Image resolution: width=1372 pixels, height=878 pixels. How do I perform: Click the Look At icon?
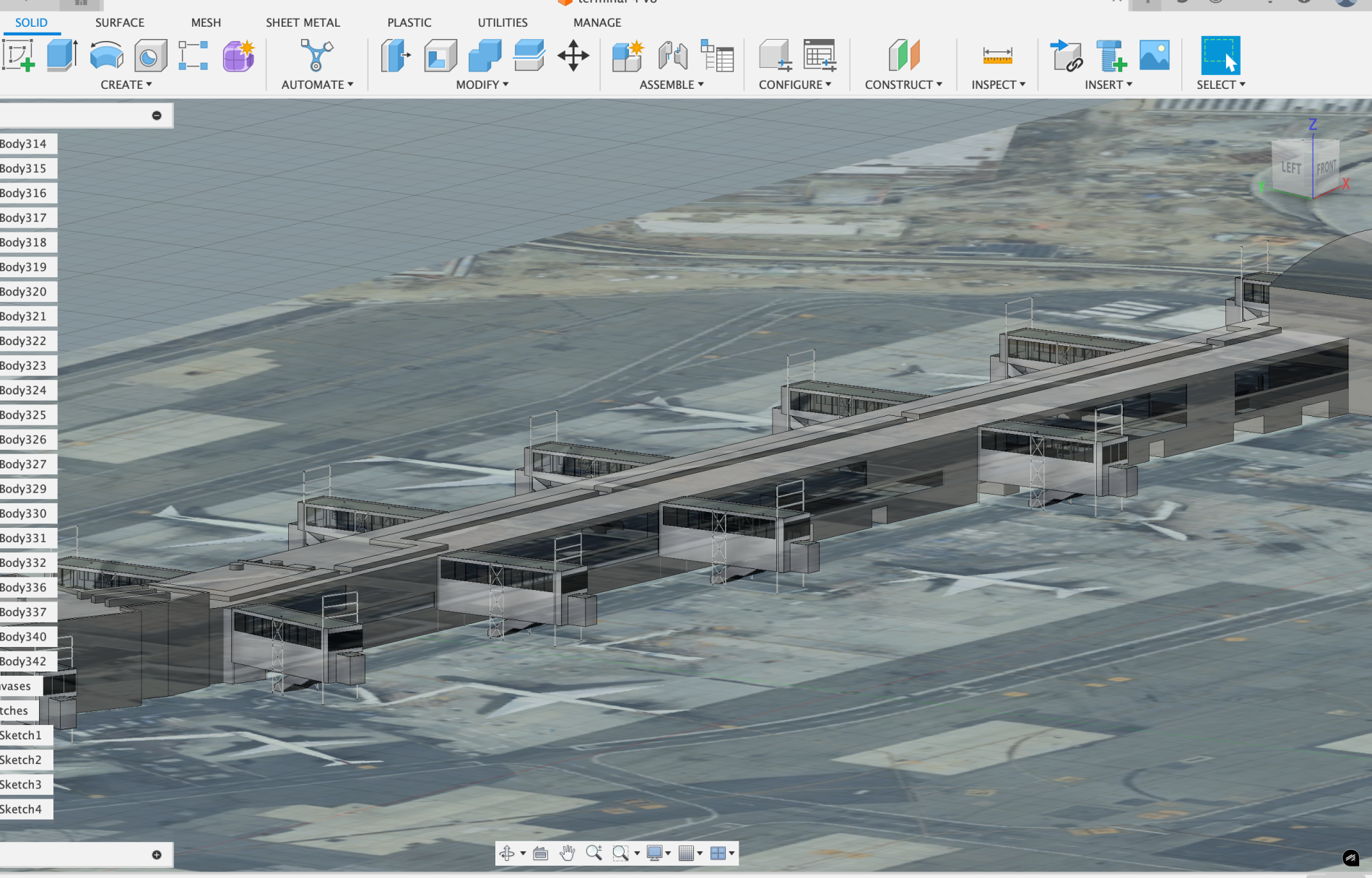click(x=540, y=853)
